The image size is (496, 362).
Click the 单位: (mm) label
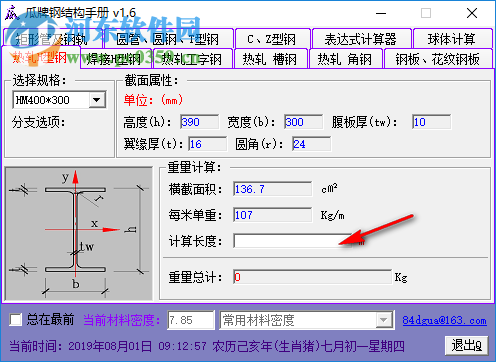point(153,100)
